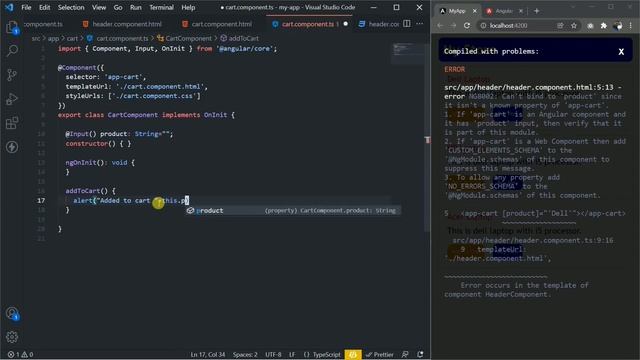Open the Go menu
640x360 pixels.
point(118,7)
